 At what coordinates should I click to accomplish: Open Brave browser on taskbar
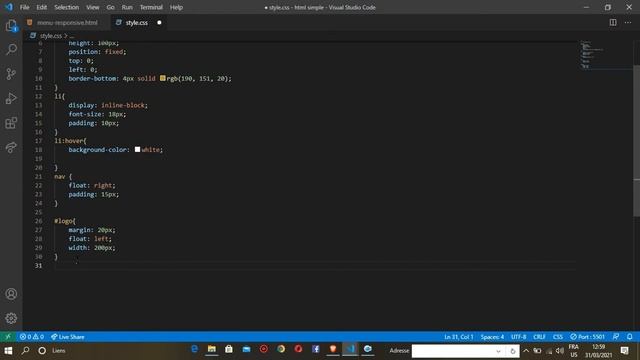tap(333, 349)
